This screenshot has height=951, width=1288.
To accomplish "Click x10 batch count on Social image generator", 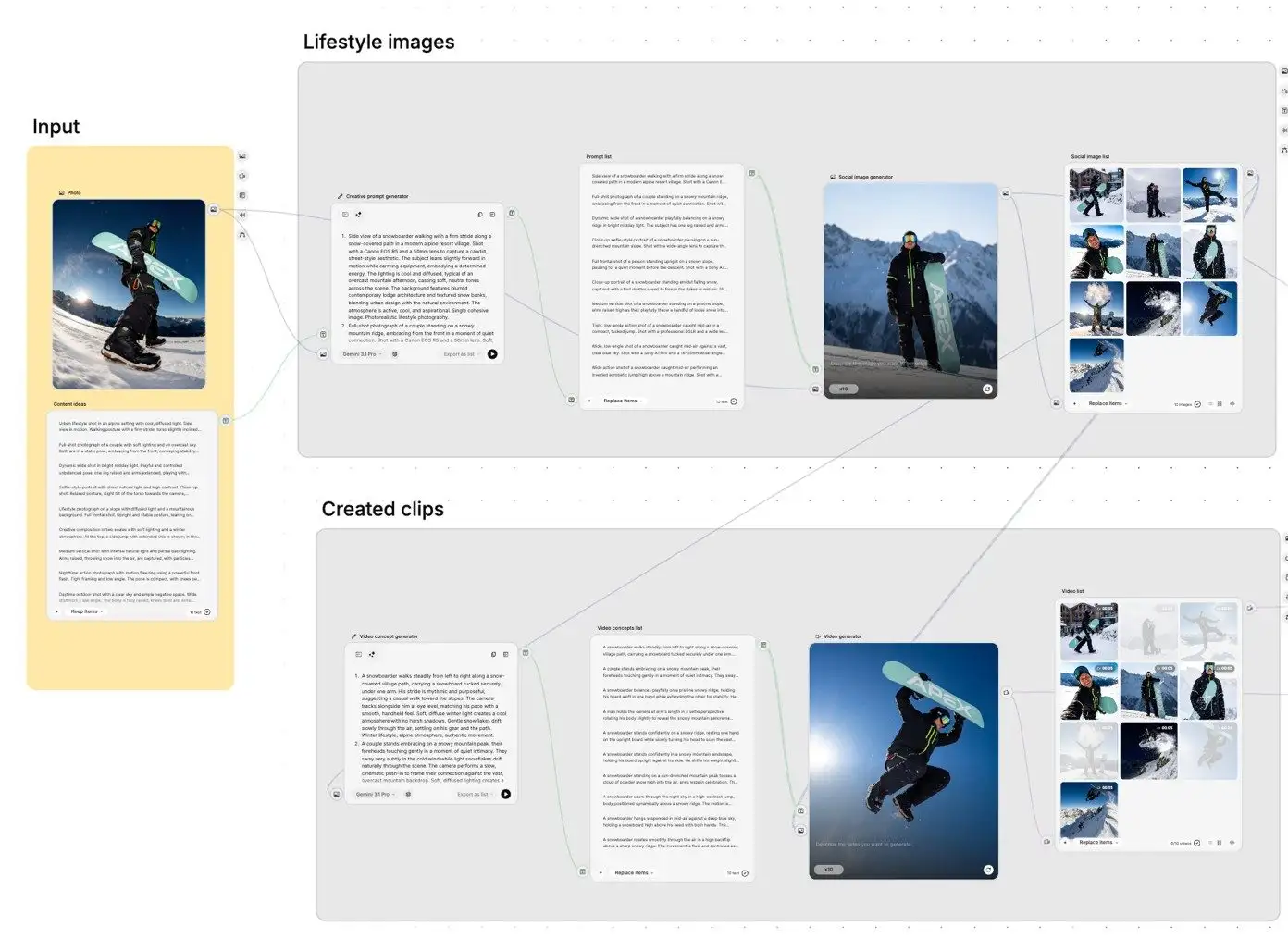I will point(843,389).
